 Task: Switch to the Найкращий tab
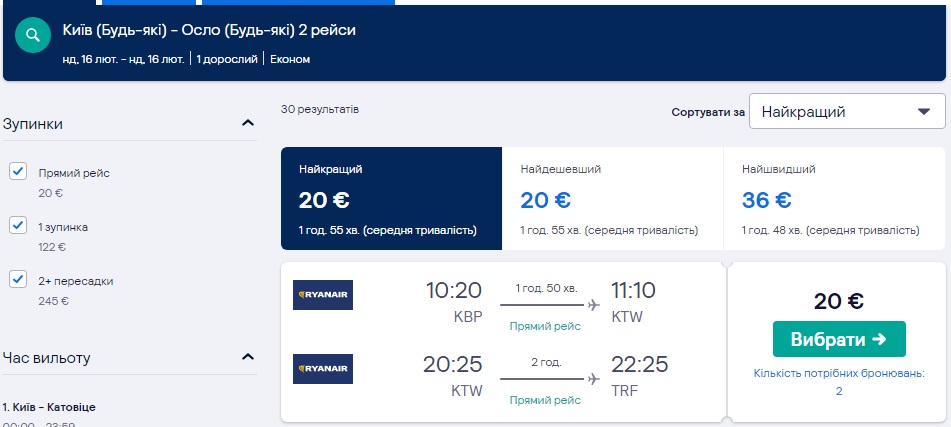click(390, 198)
